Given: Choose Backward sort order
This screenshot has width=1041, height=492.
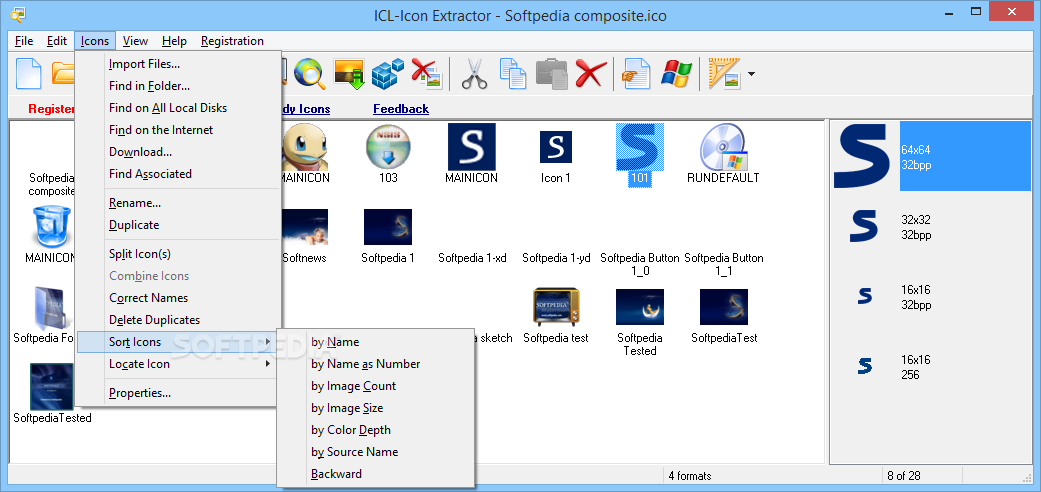Looking at the screenshot, I should pyautogui.click(x=376, y=473).
